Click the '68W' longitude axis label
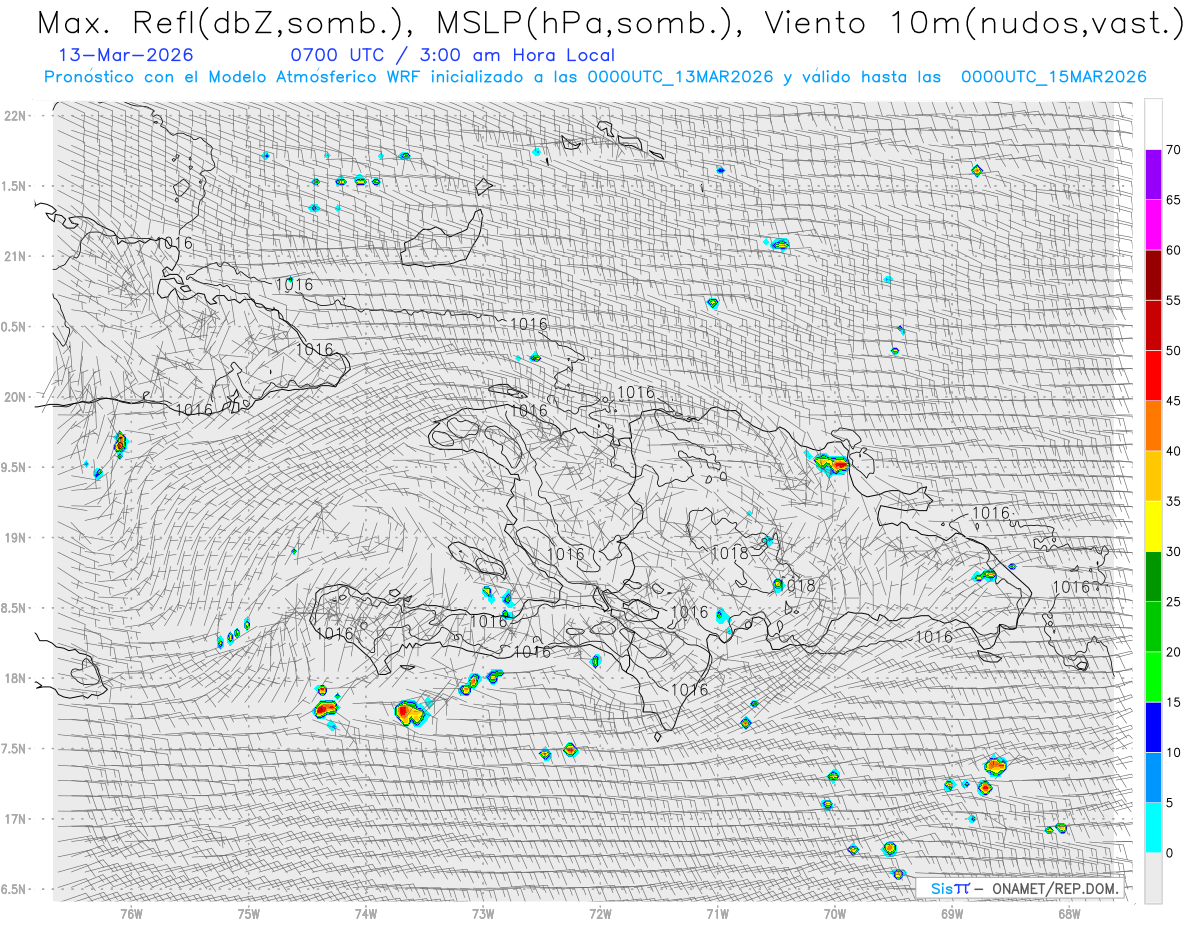This screenshot has height=927, width=1200. (x=1069, y=913)
